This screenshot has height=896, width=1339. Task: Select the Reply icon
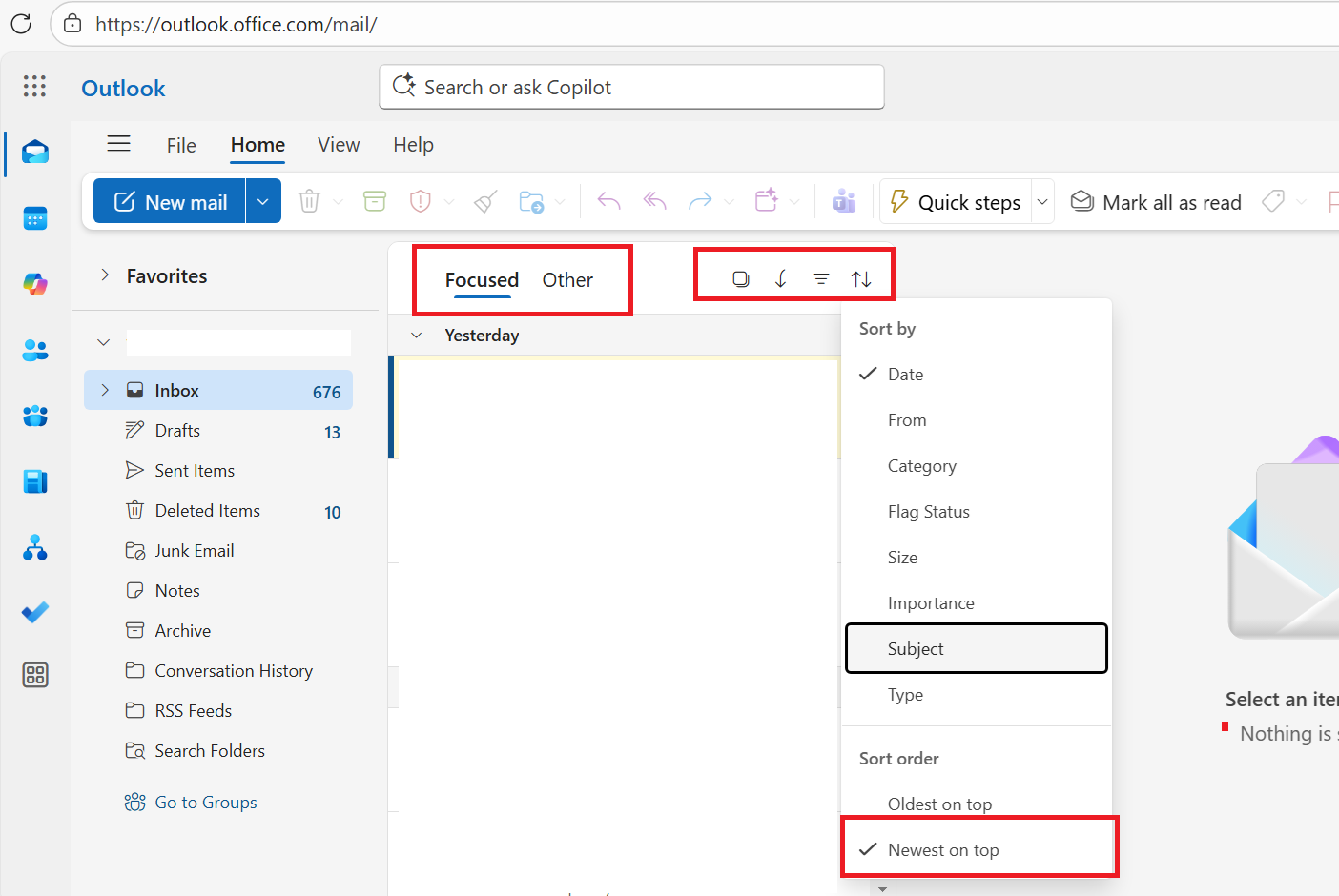pos(608,201)
